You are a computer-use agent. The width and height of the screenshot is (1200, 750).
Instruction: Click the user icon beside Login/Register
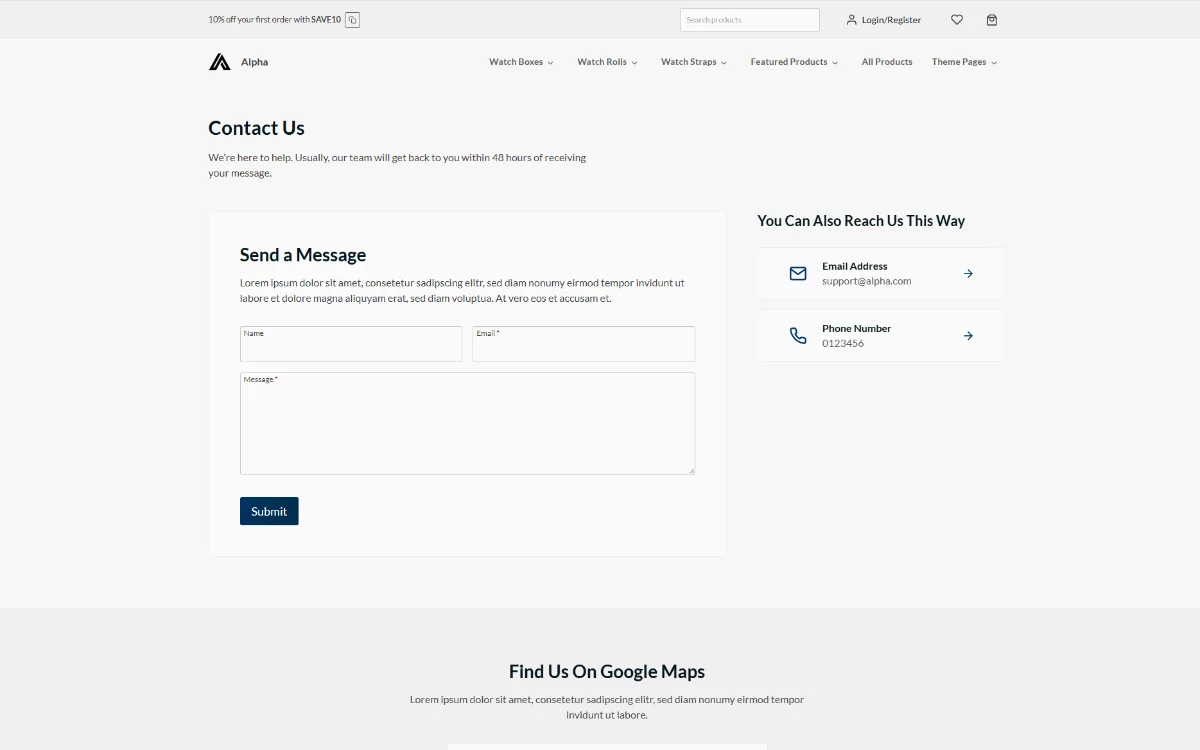coord(852,20)
